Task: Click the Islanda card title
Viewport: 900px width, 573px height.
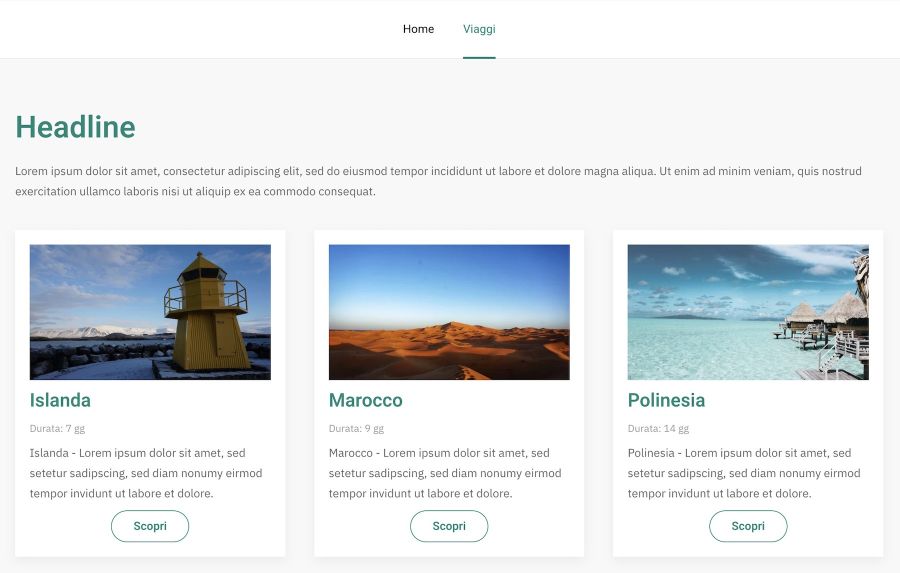Action: click(x=60, y=400)
